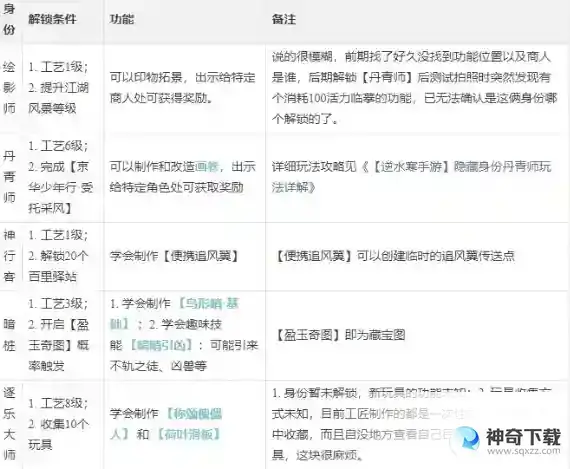The height and width of the screenshot is (469, 570).
Task: Select the 不轨之徒、凶兽等 text
Action: click(158, 366)
